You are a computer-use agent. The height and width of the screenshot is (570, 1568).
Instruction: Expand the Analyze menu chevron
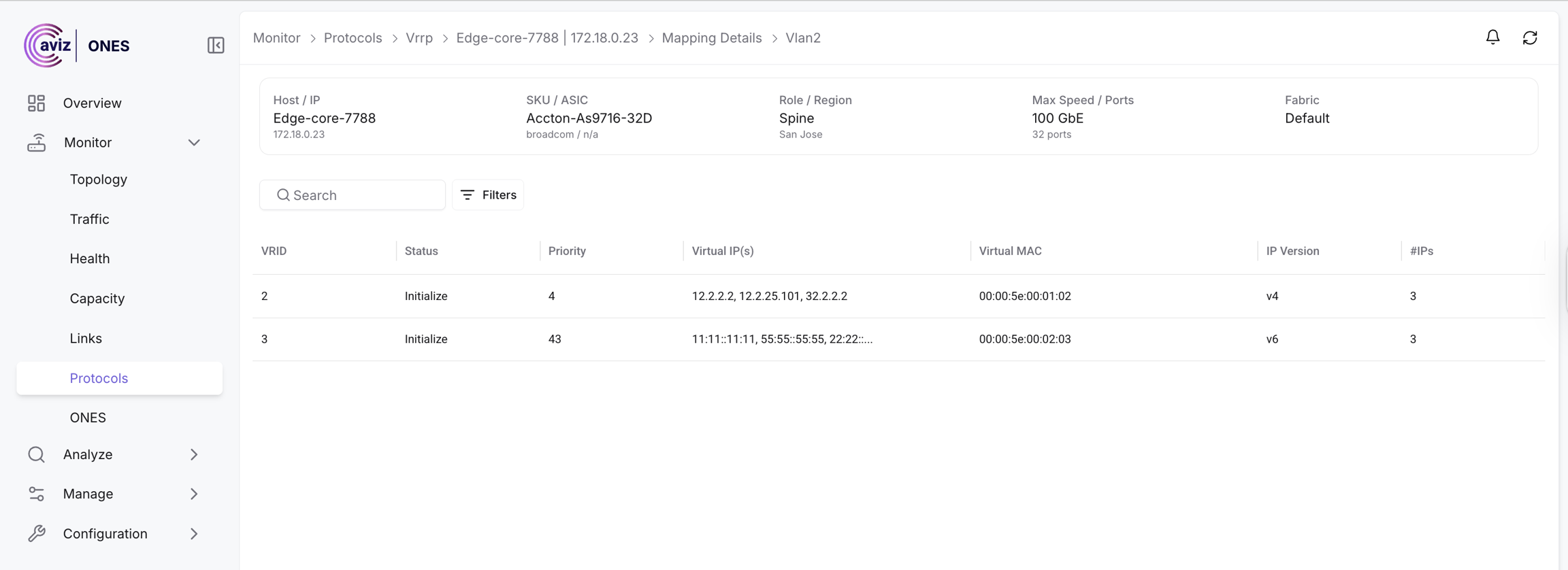tap(194, 454)
